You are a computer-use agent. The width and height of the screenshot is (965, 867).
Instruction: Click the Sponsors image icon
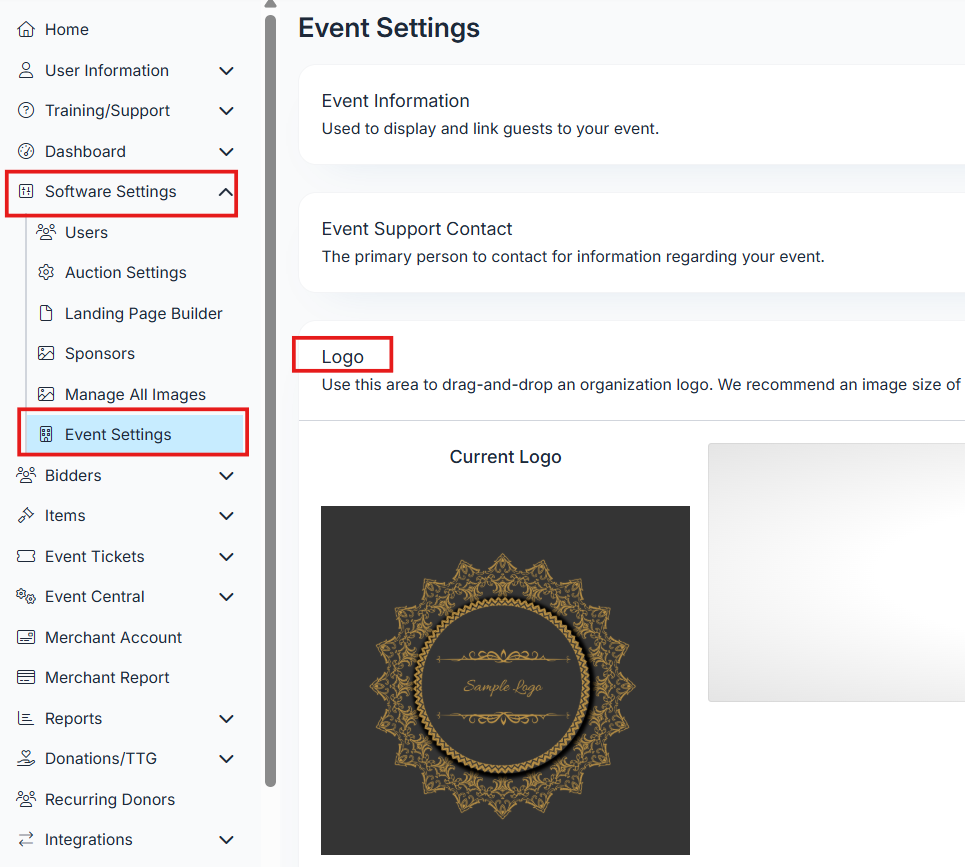[x=46, y=354]
